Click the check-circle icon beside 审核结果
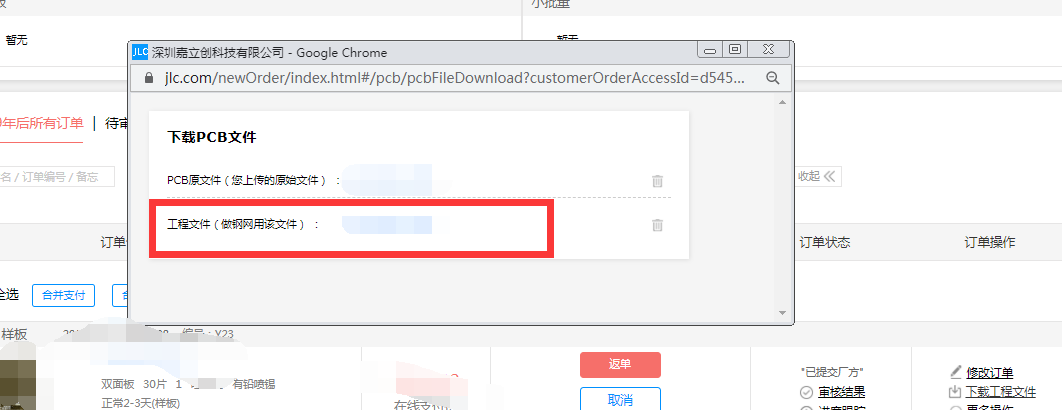The width and height of the screenshot is (1062, 410). pyautogui.click(x=807, y=392)
